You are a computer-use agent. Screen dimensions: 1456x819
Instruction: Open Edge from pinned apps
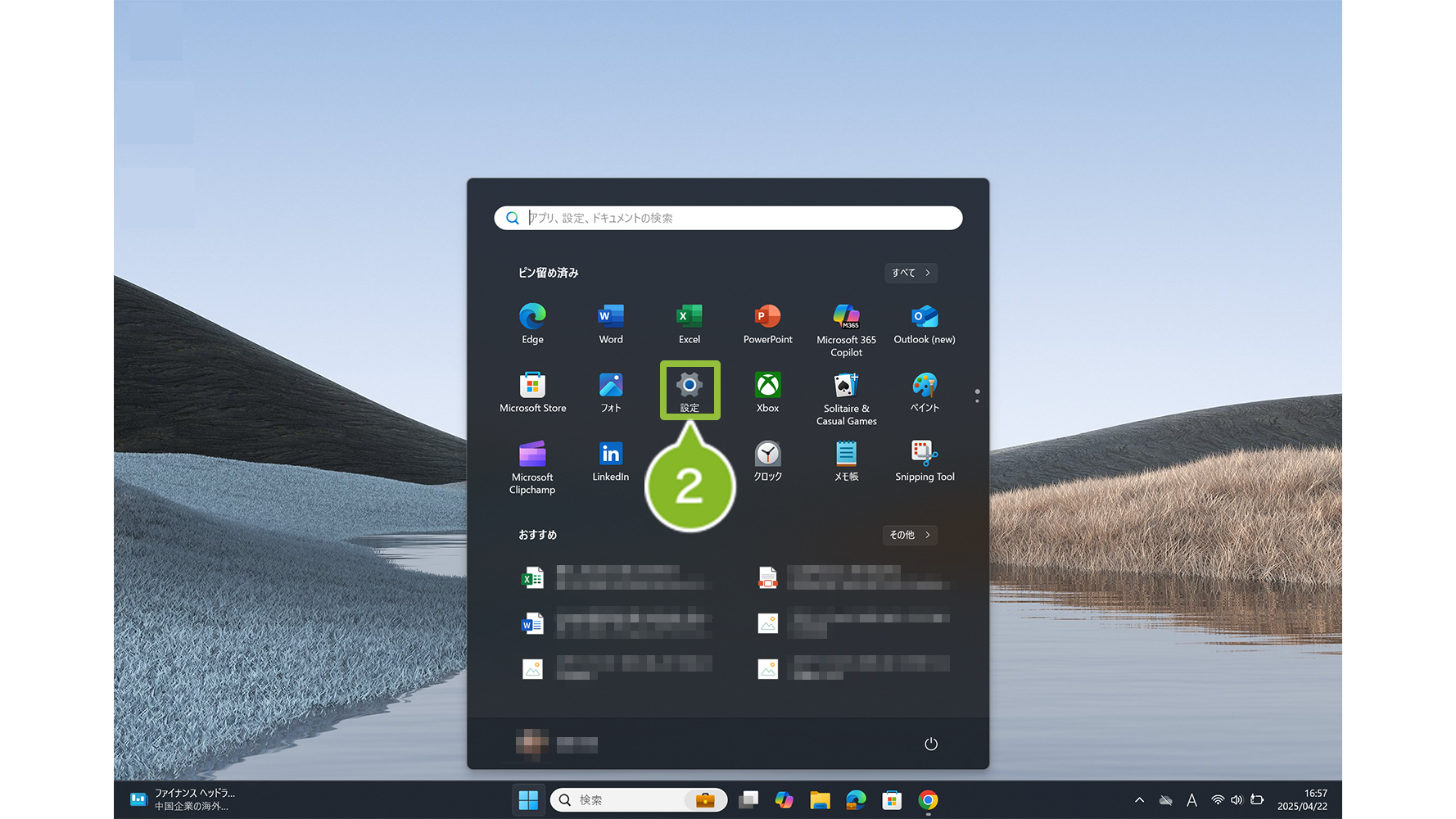pyautogui.click(x=532, y=324)
